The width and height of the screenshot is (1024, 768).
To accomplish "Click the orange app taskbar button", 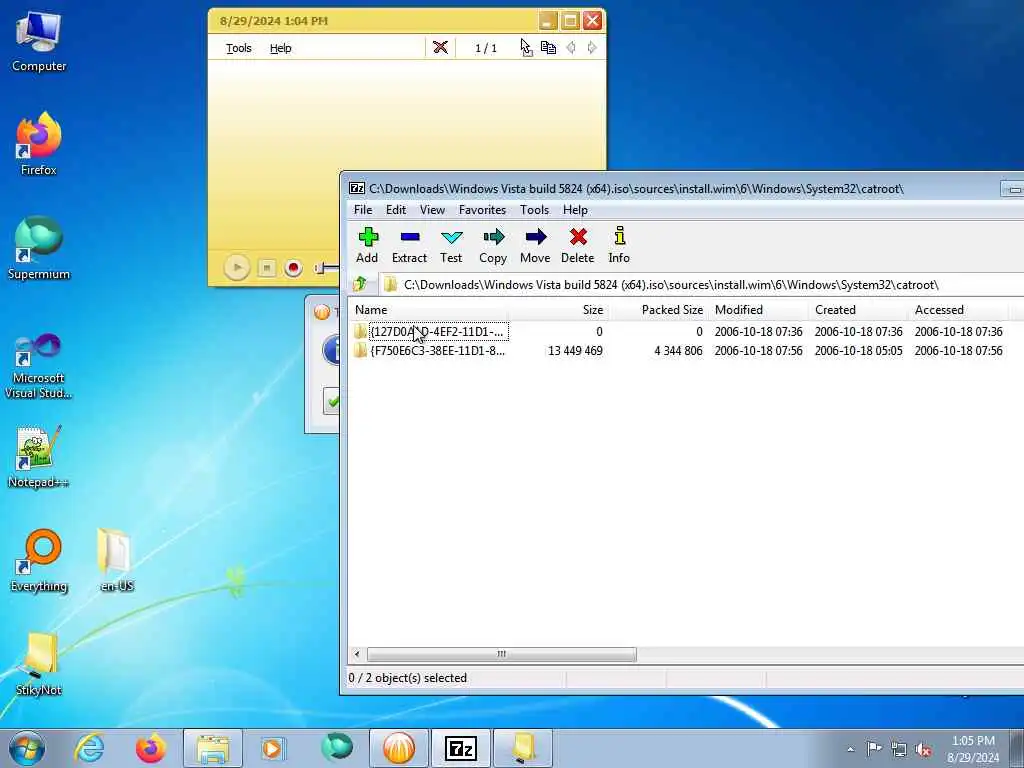I will (x=399, y=748).
